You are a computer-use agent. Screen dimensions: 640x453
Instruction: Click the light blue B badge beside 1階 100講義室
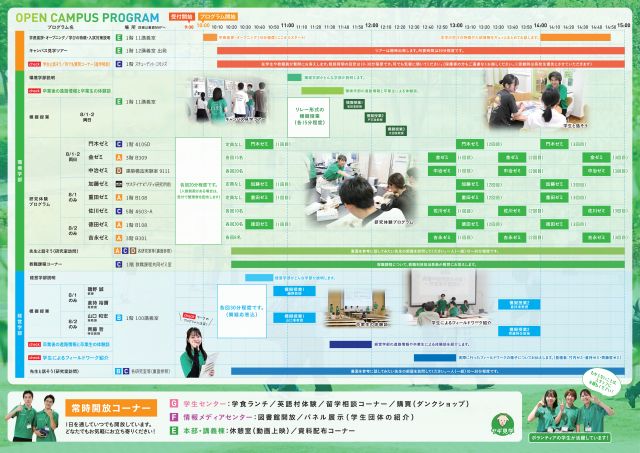click(x=119, y=318)
